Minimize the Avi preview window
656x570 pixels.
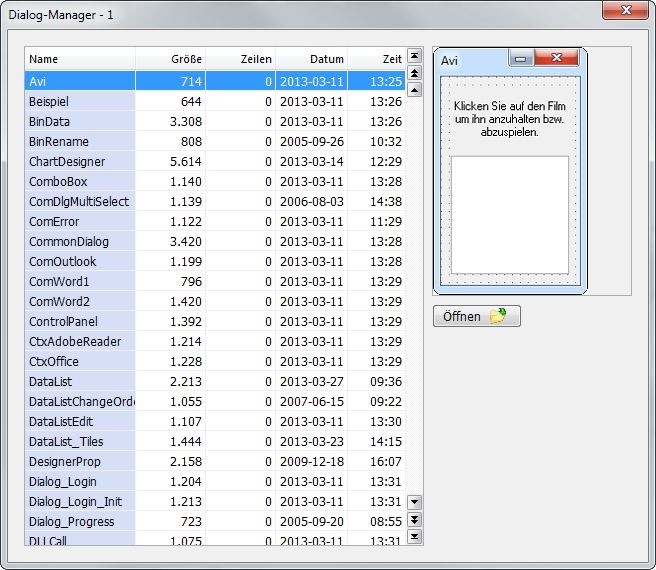point(520,59)
